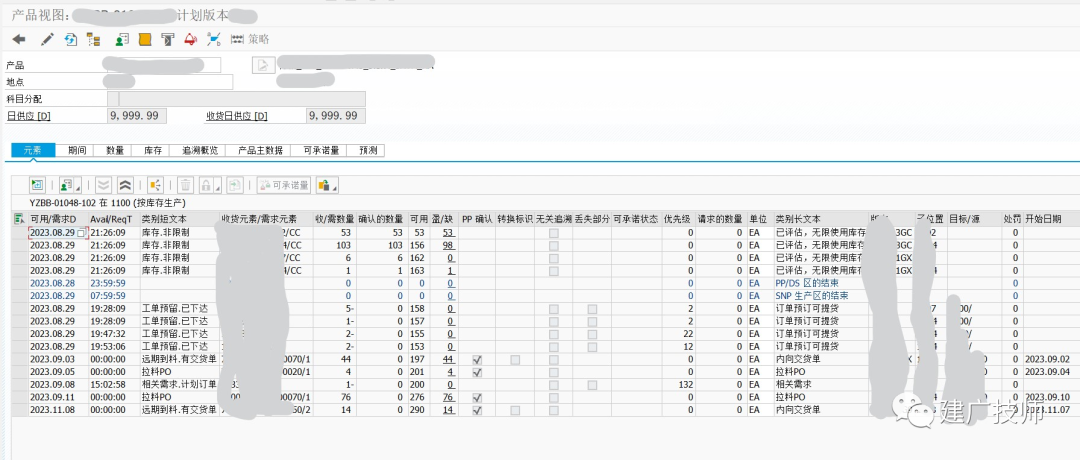Image resolution: width=1080 pixels, height=460 pixels.
Task: Click the refresh document icon
Action: [71, 40]
